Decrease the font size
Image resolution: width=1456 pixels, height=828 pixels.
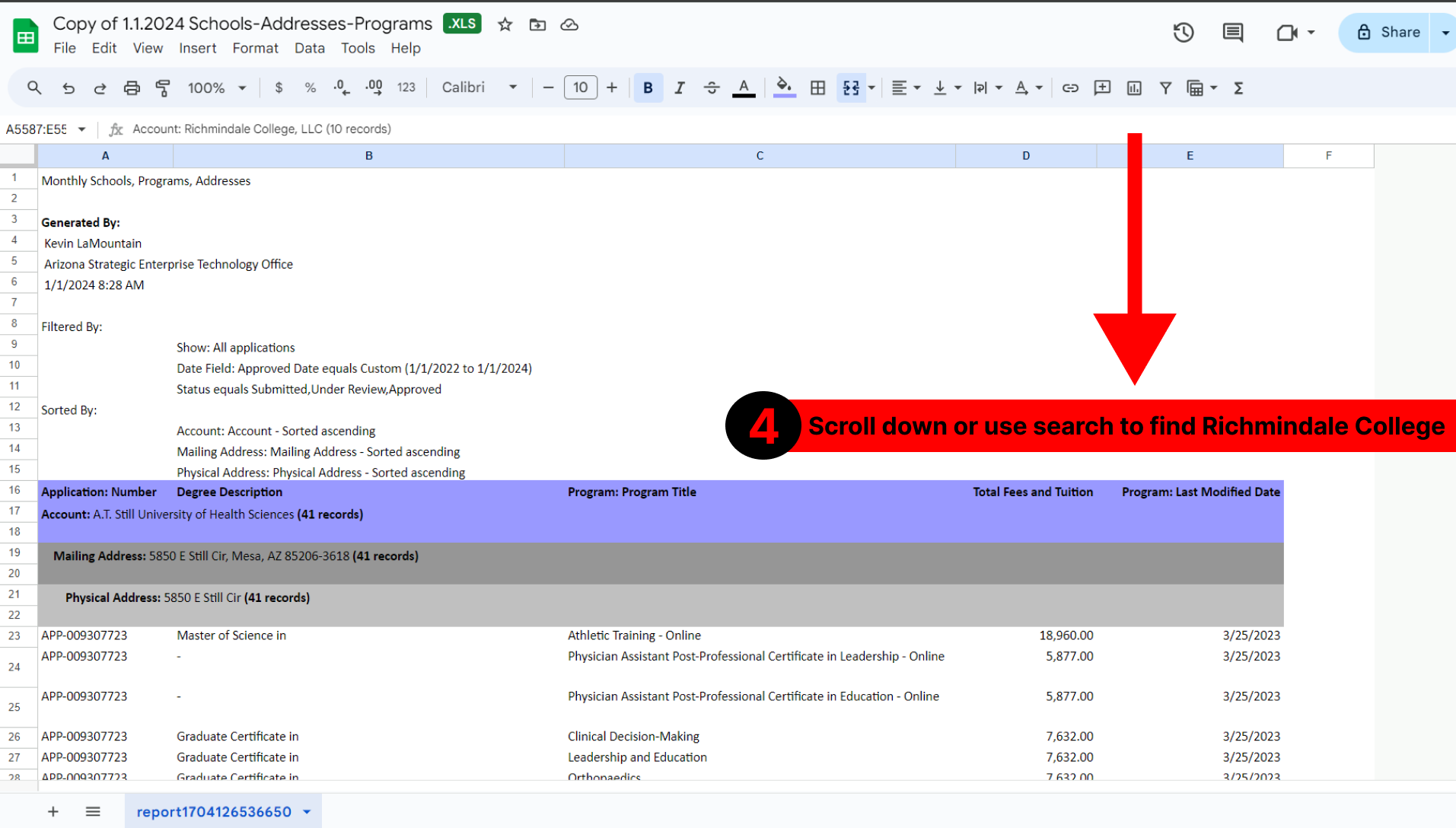point(548,88)
